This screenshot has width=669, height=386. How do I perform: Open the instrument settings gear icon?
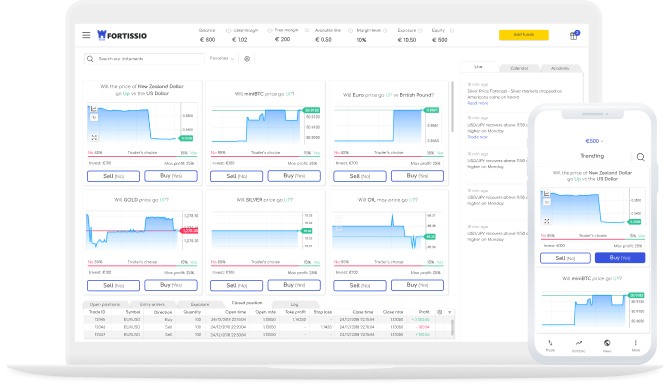click(x=247, y=59)
